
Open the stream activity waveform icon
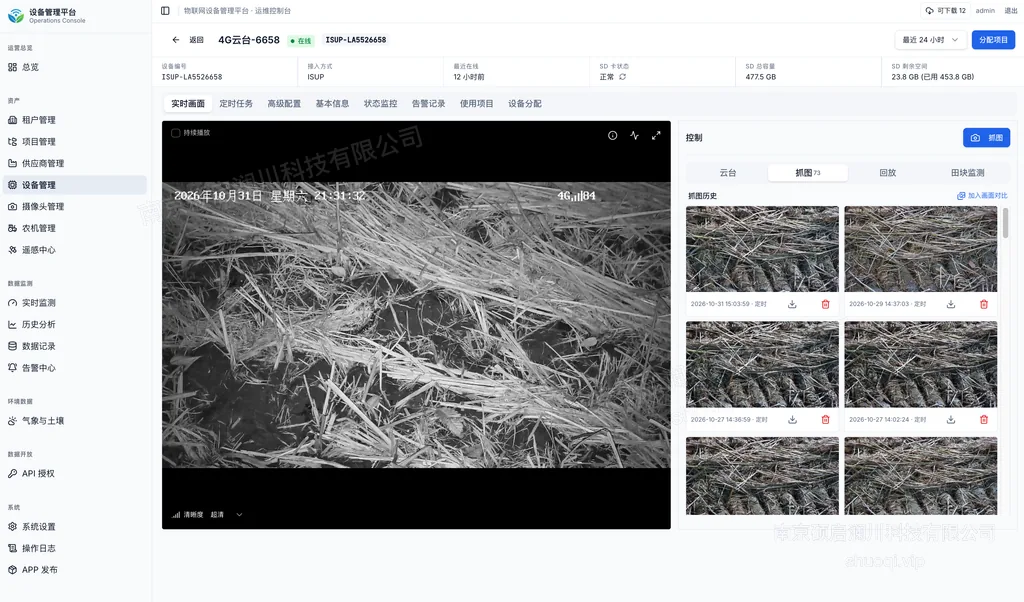click(634, 135)
